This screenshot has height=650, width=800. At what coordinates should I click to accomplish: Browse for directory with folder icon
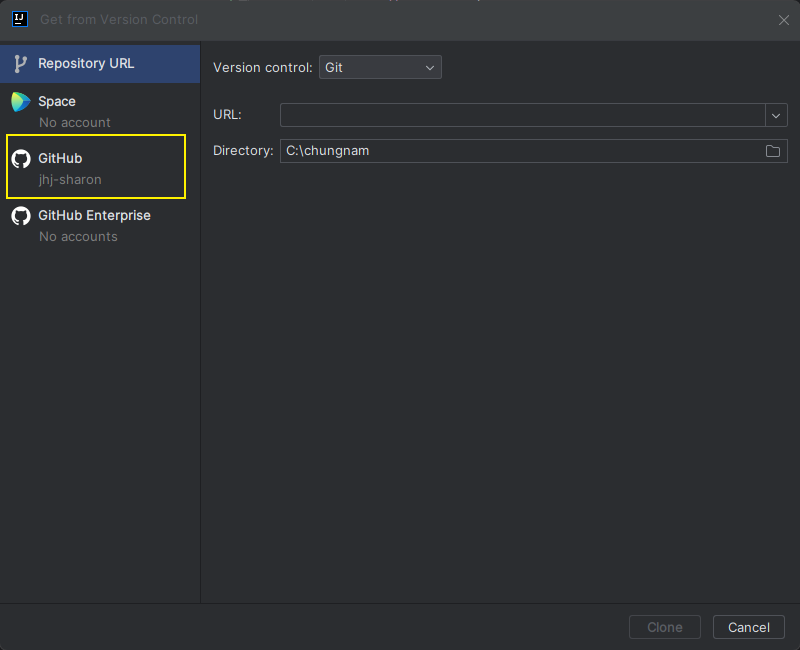coord(773,151)
